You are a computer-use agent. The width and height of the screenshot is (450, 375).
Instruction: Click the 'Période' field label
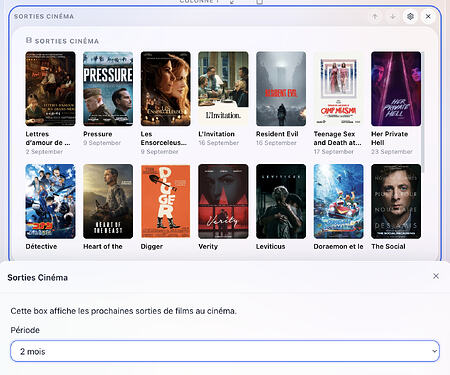tap(25, 330)
